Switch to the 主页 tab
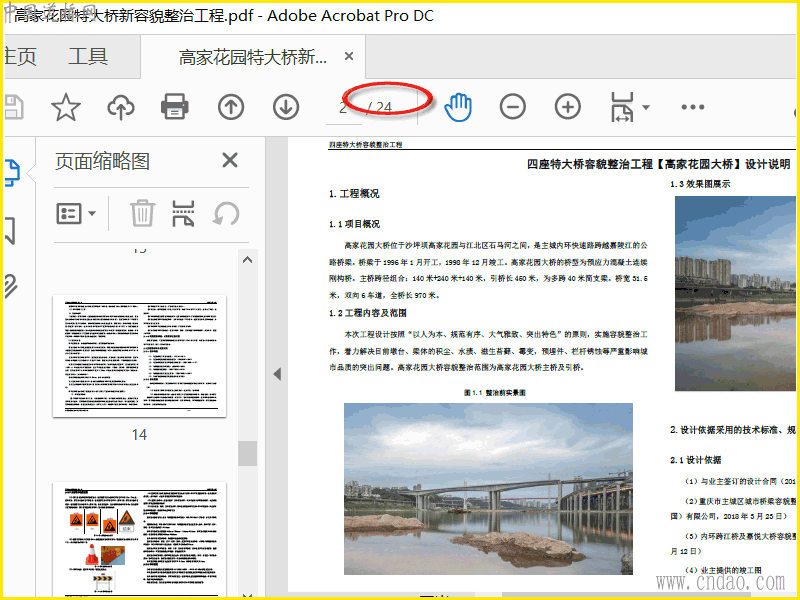 [x=20, y=57]
